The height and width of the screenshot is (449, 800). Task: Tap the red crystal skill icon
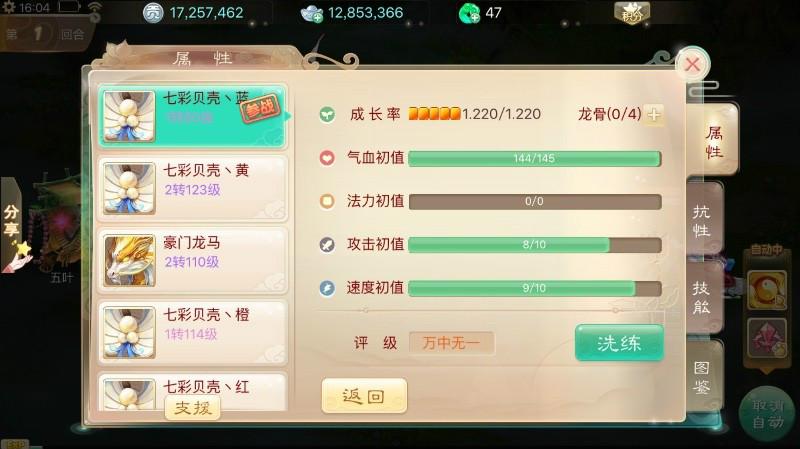point(766,338)
